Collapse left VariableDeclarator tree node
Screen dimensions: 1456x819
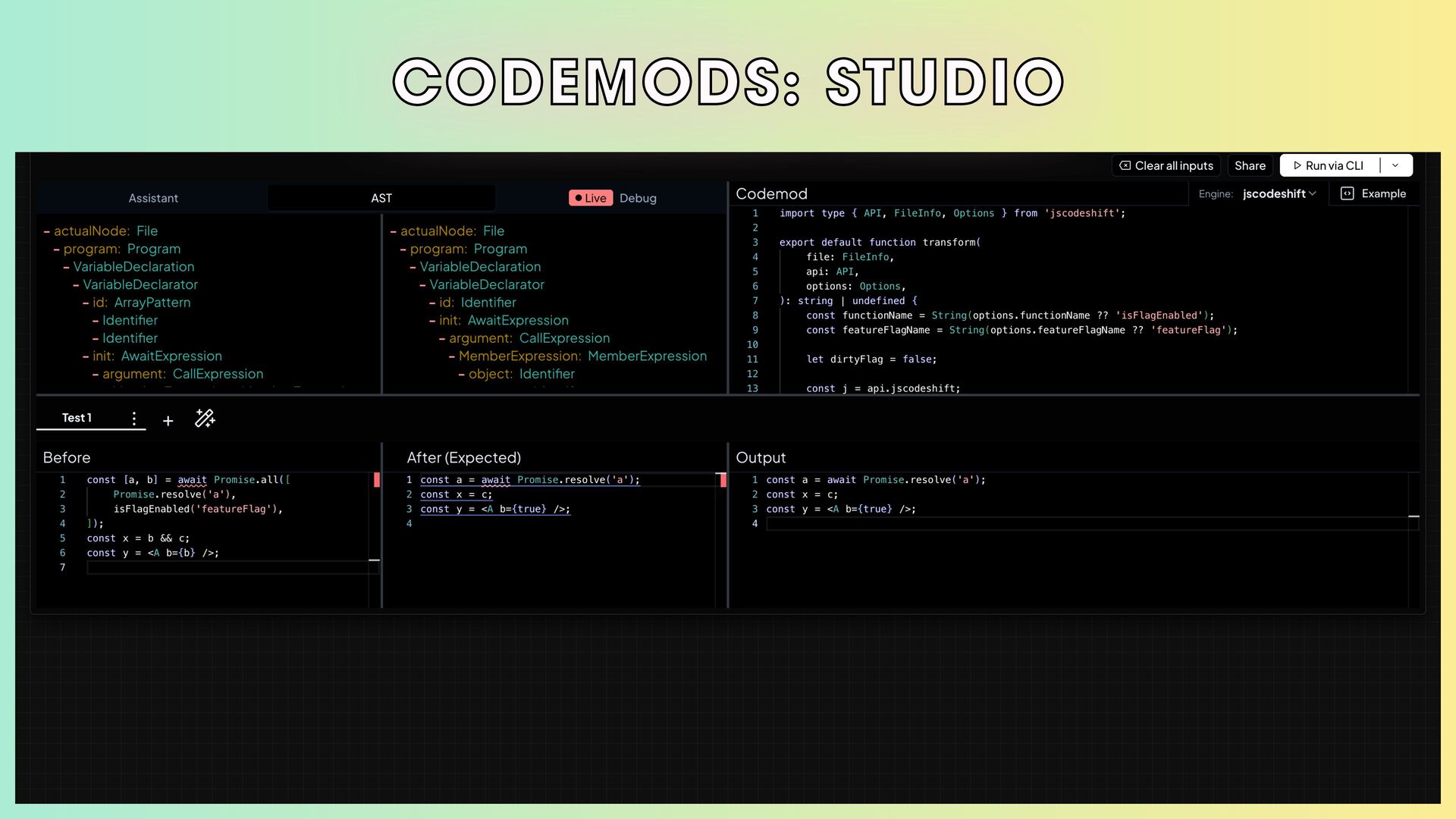pyautogui.click(x=76, y=285)
